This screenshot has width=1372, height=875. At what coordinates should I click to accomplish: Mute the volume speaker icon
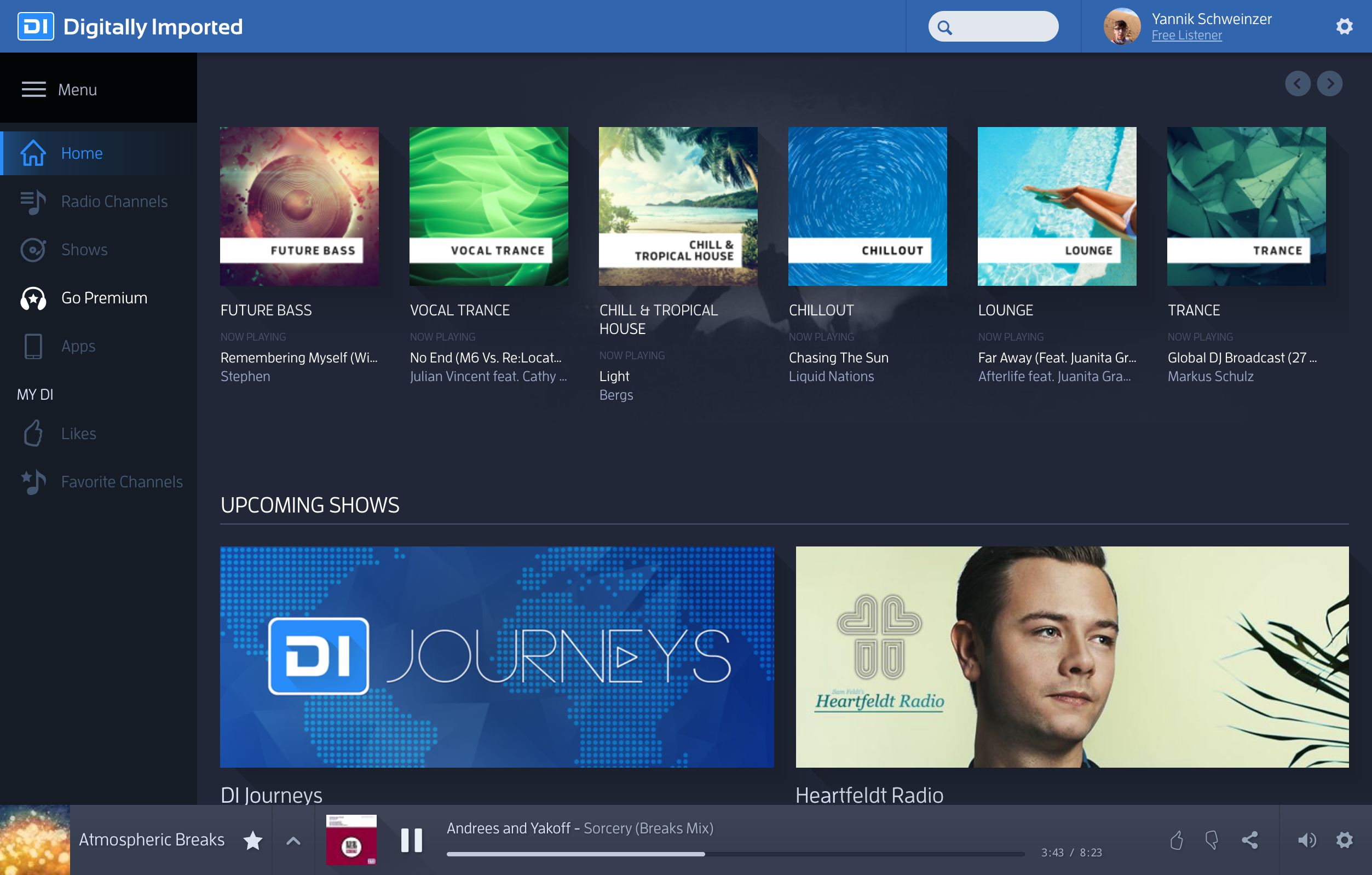[1306, 839]
